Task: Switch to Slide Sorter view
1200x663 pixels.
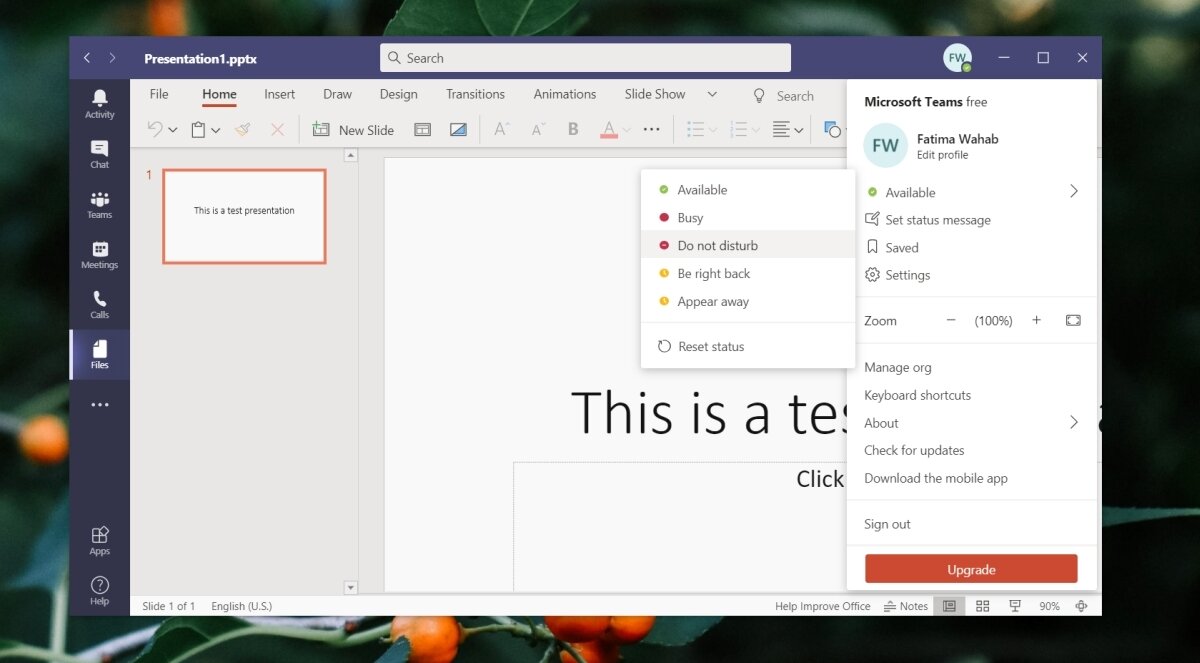Action: [x=982, y=605]
